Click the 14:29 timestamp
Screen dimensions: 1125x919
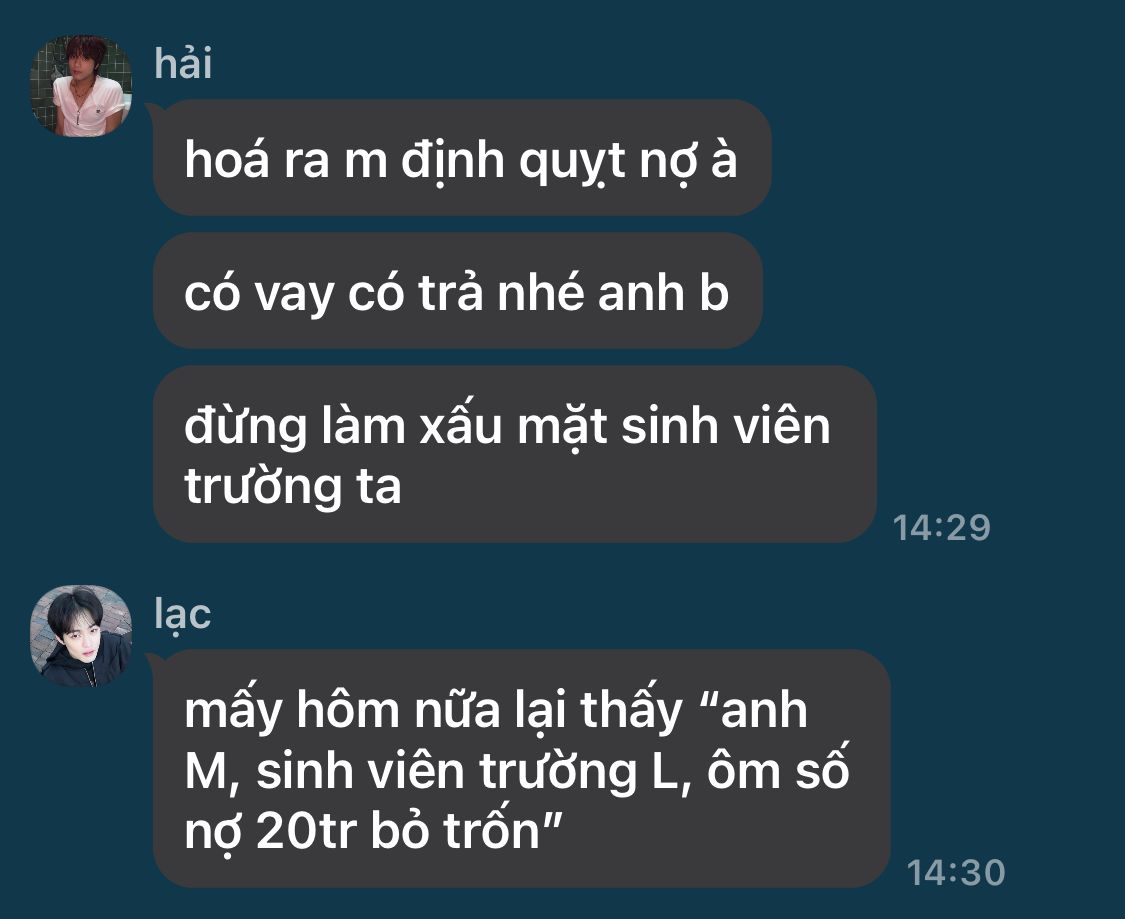point(941,527)
